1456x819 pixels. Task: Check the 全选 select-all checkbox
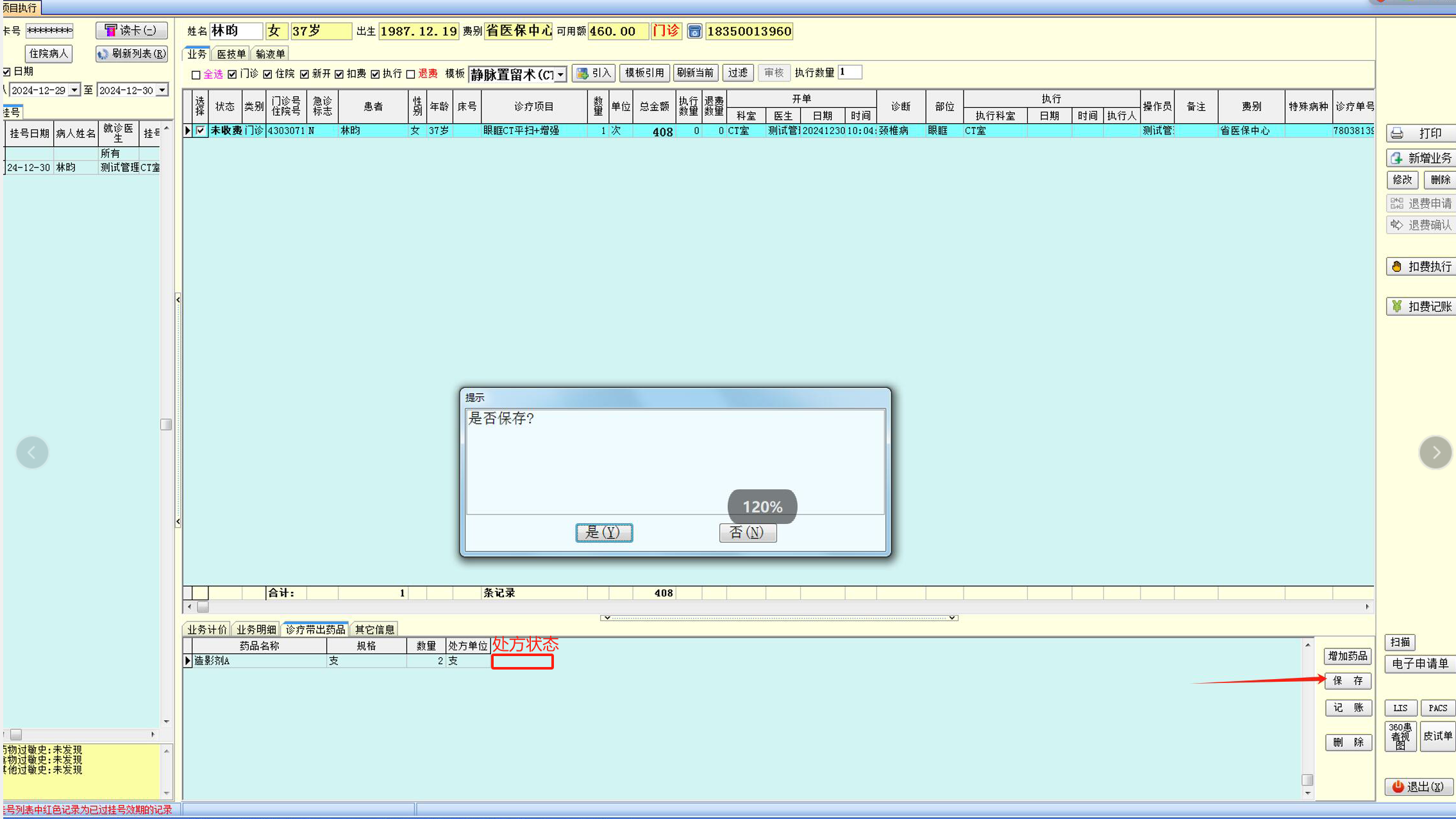[x=196, y=74]
